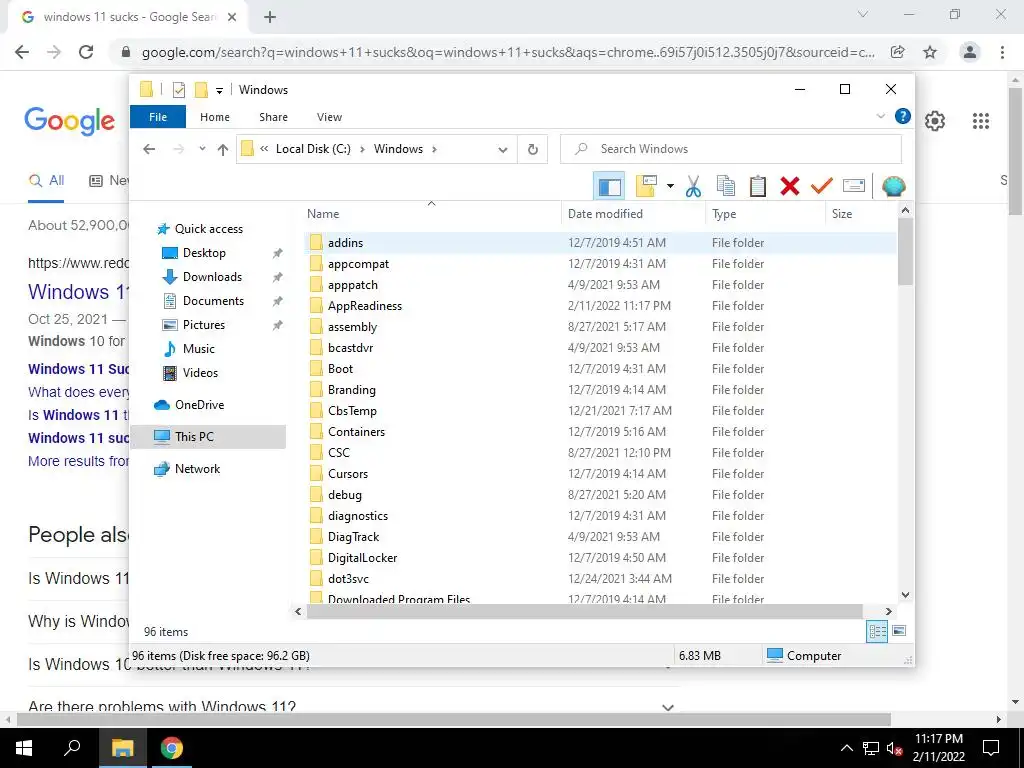Open recent locations dropdown in Explorer
Viewport: 1024px width, 768px height.
(202, 149)
